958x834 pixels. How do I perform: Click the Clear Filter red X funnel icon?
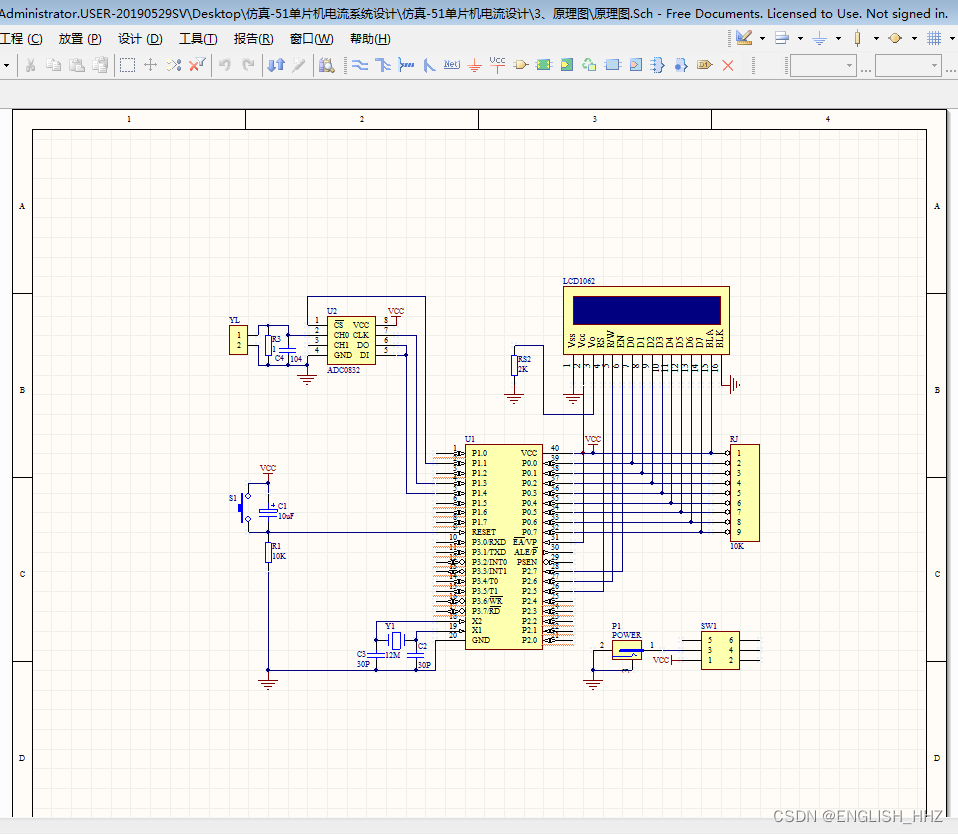(197, 65)
